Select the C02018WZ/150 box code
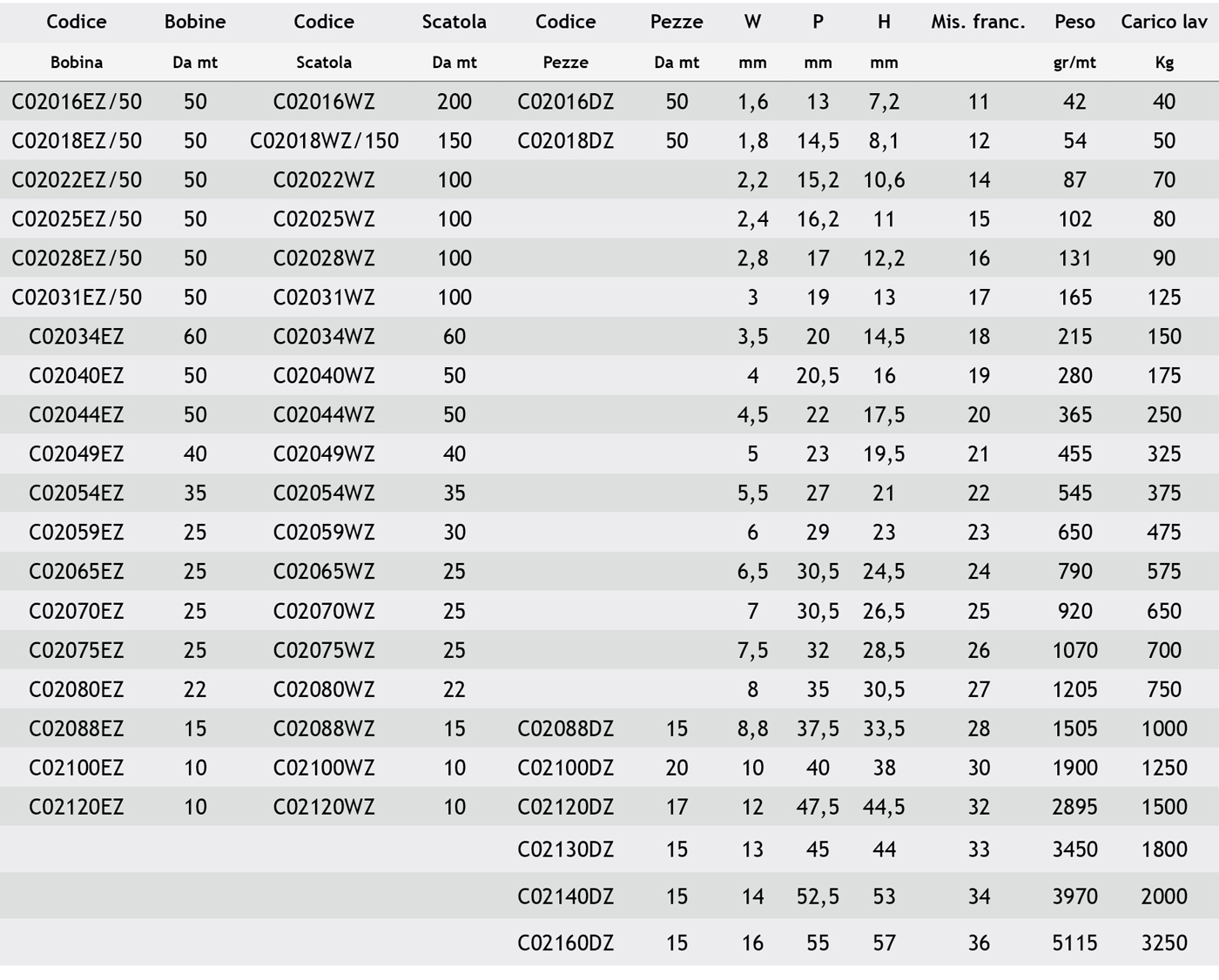 tap(324, 141)
